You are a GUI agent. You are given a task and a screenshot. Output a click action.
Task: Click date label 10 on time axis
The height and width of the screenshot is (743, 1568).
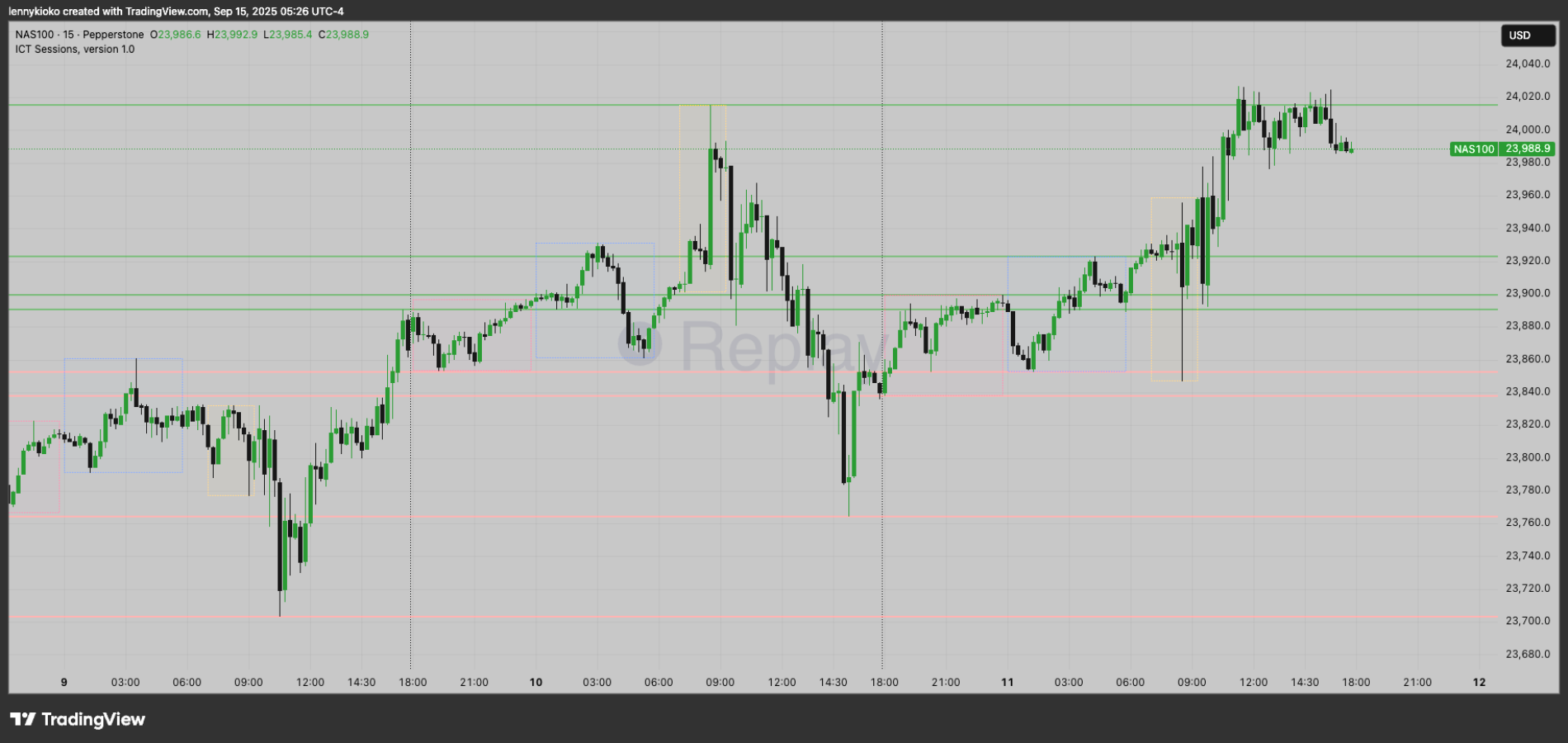(536, 683)
